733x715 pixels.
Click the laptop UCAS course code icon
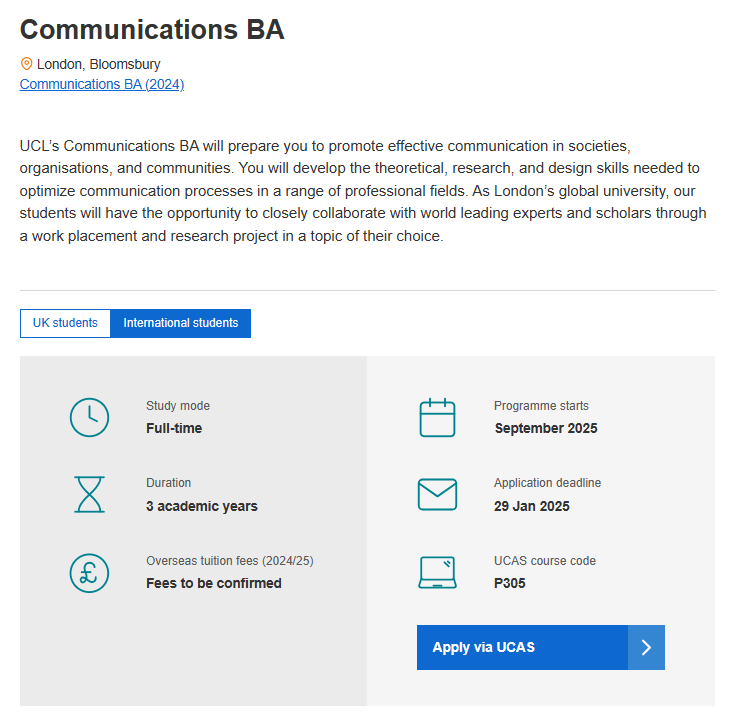click(437, 572)
